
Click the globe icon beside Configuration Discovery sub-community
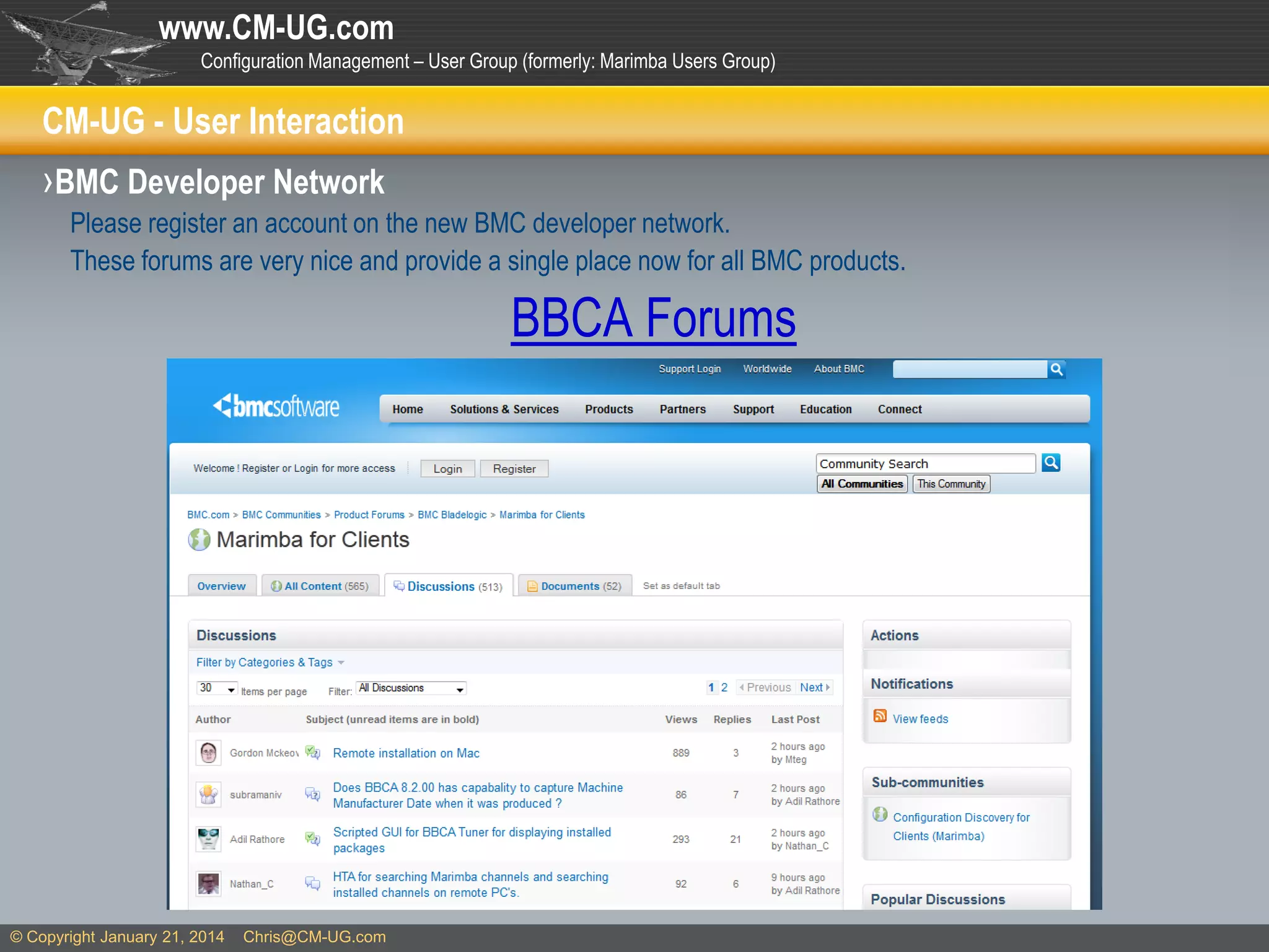click(x=880, y=814)
